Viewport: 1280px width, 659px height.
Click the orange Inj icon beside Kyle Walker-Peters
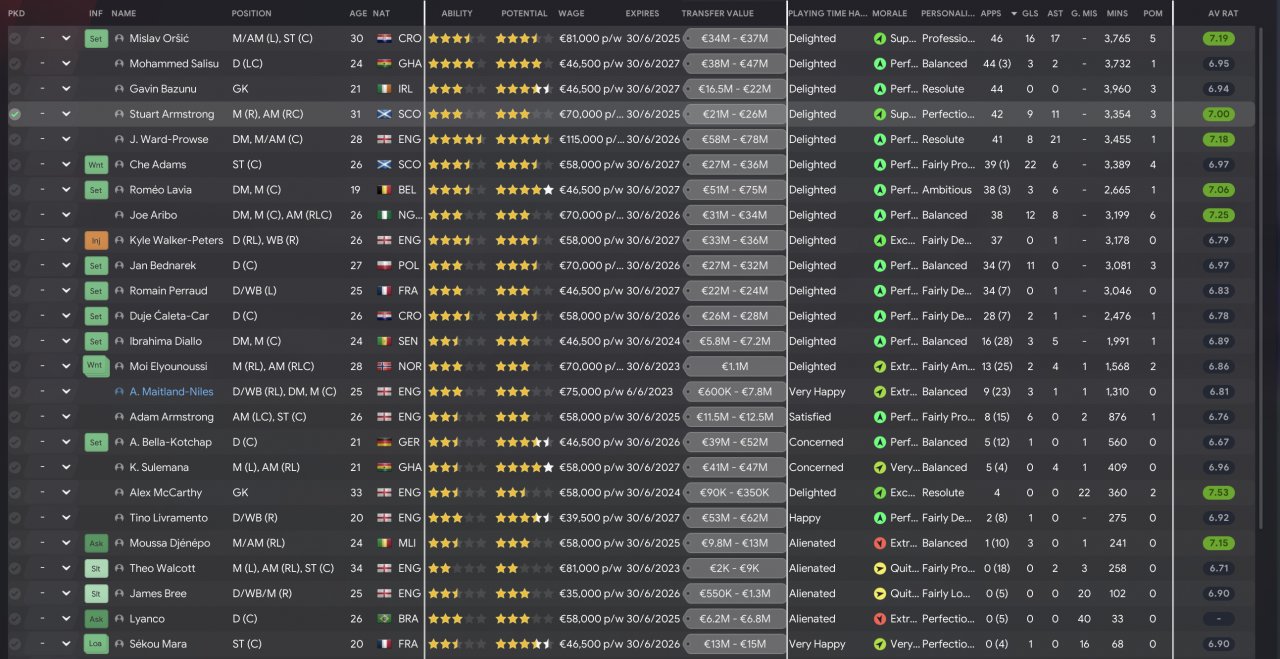pos(95,240)
